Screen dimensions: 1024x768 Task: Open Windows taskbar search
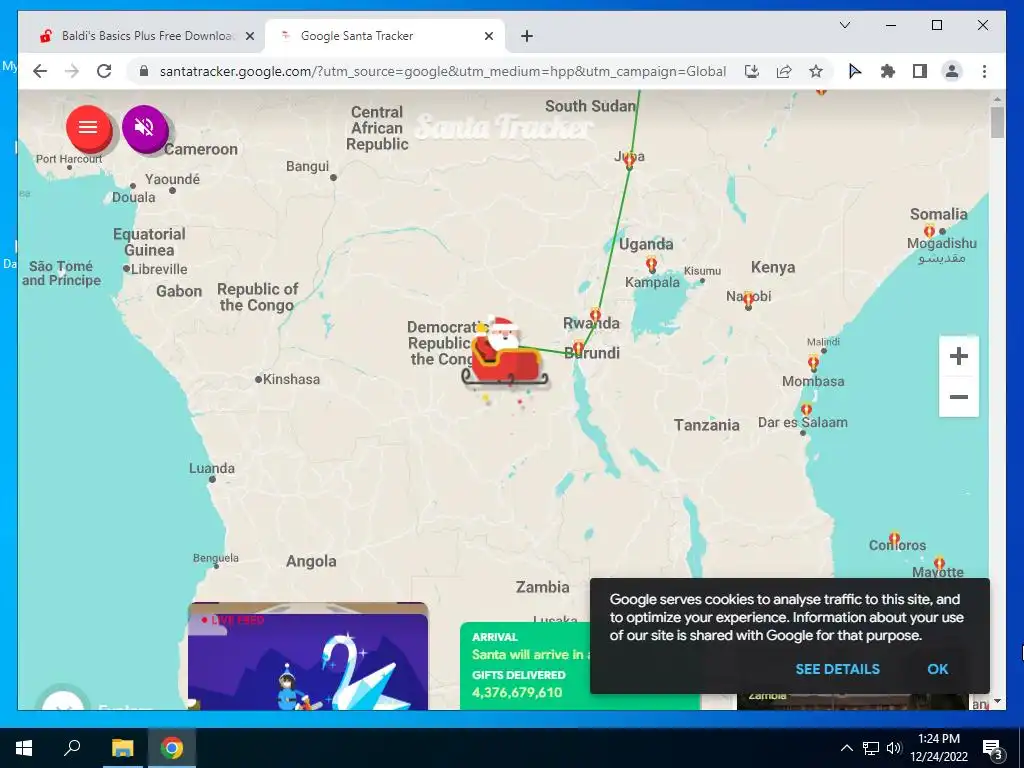pos(72,748)
